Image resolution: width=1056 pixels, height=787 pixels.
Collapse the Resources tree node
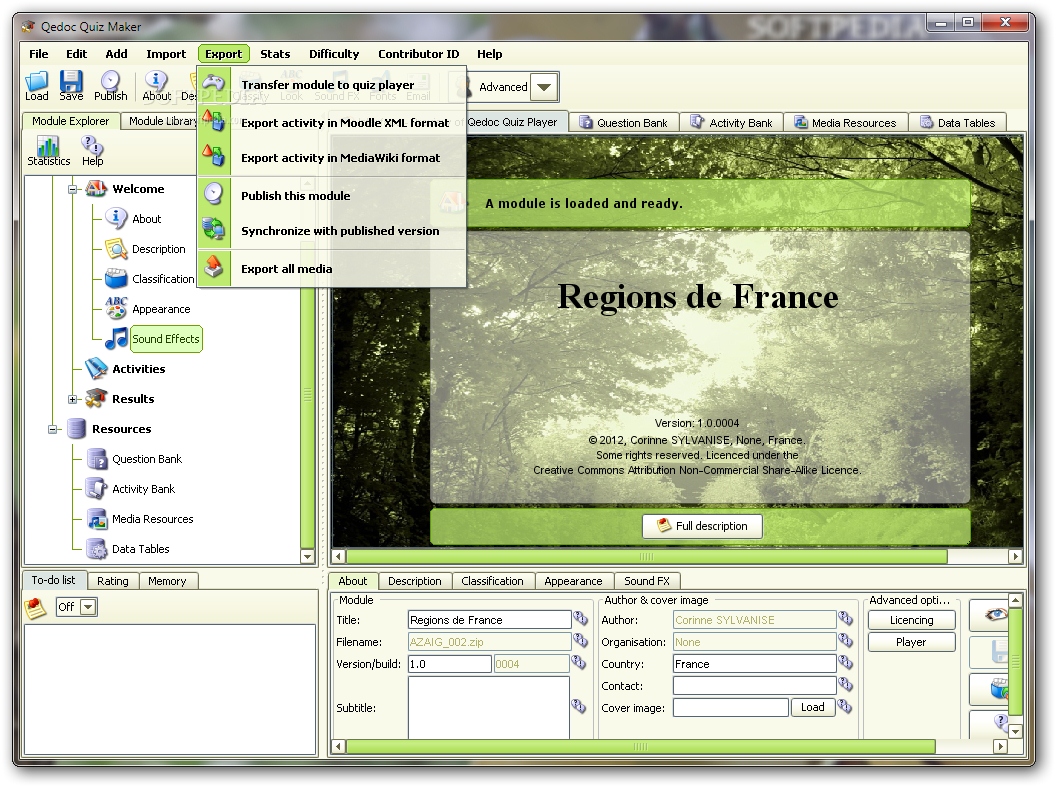(x=53, y=430)
